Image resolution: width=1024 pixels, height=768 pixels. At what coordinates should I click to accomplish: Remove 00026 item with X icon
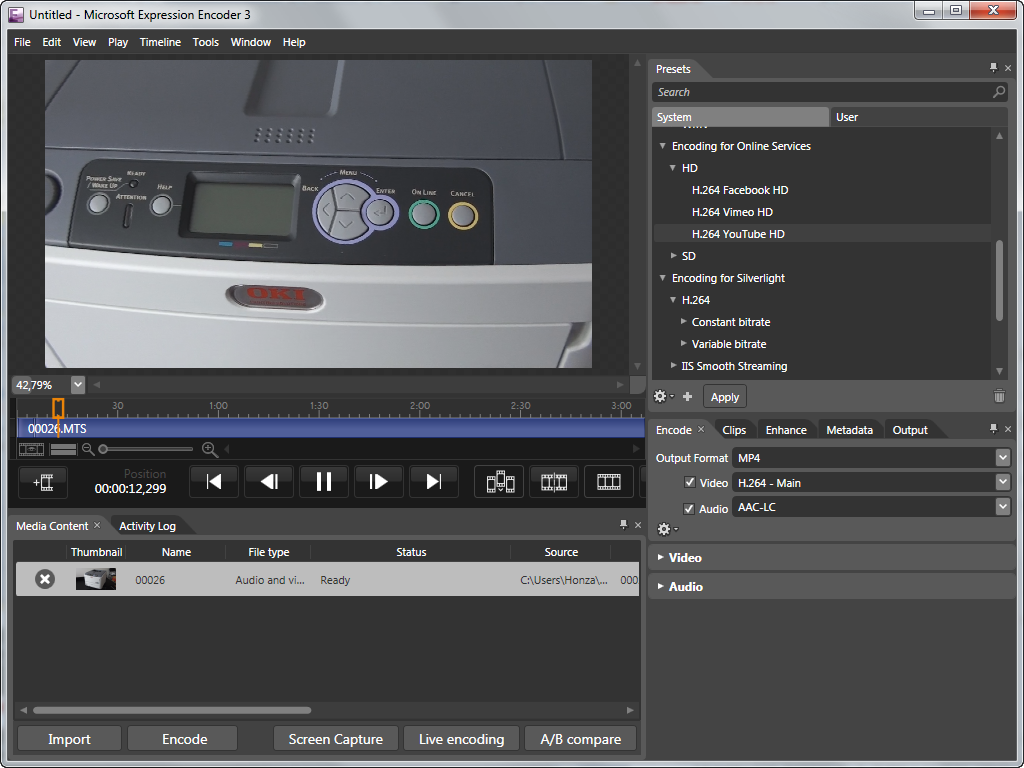coord(44,579)
